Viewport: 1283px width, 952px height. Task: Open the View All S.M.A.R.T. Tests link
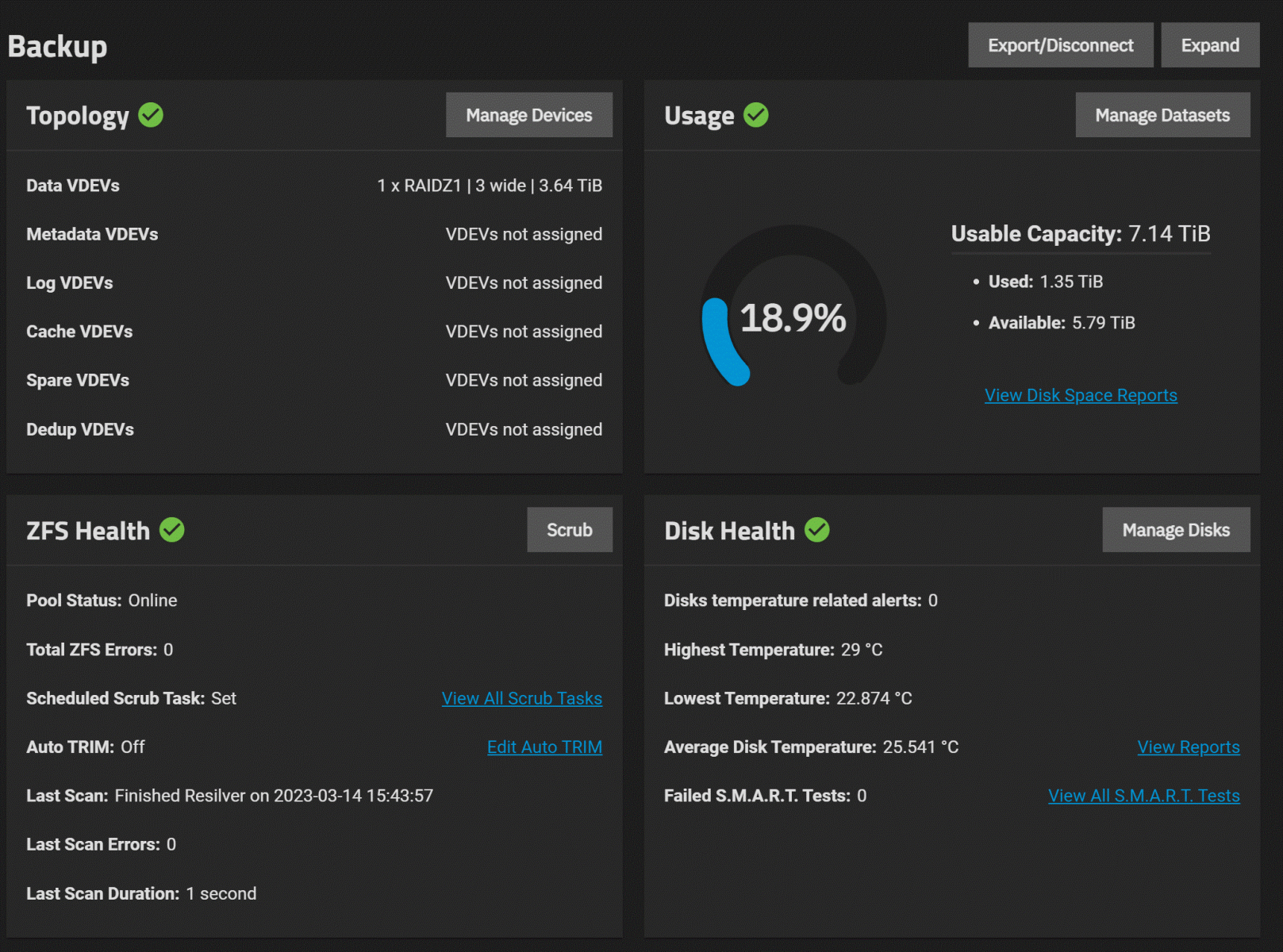point(1143,796)
